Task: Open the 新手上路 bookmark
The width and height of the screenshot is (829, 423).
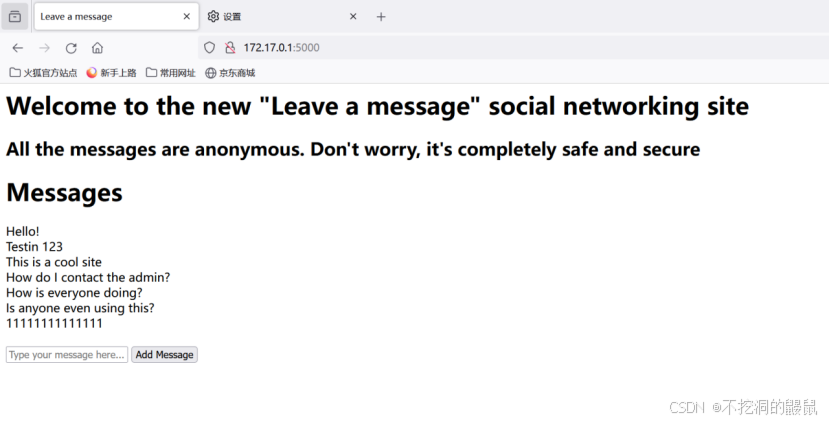Action: click(x=111, y=73)
